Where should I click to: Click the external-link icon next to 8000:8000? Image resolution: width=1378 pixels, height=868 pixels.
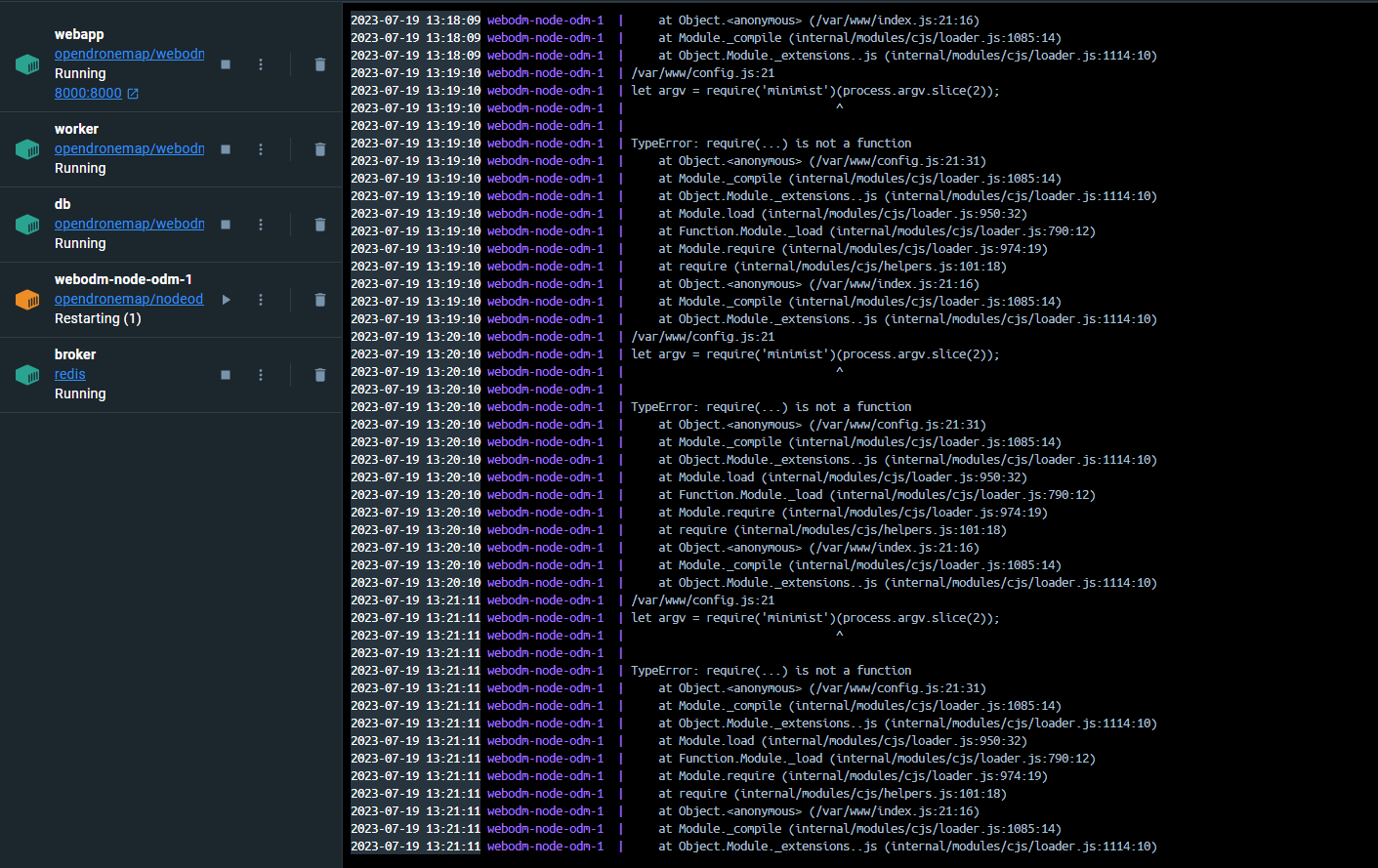point(132,93)
